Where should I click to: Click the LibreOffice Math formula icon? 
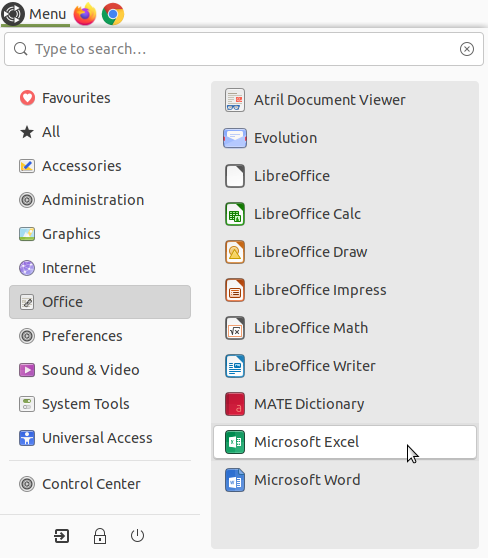(x=235, y=328)
